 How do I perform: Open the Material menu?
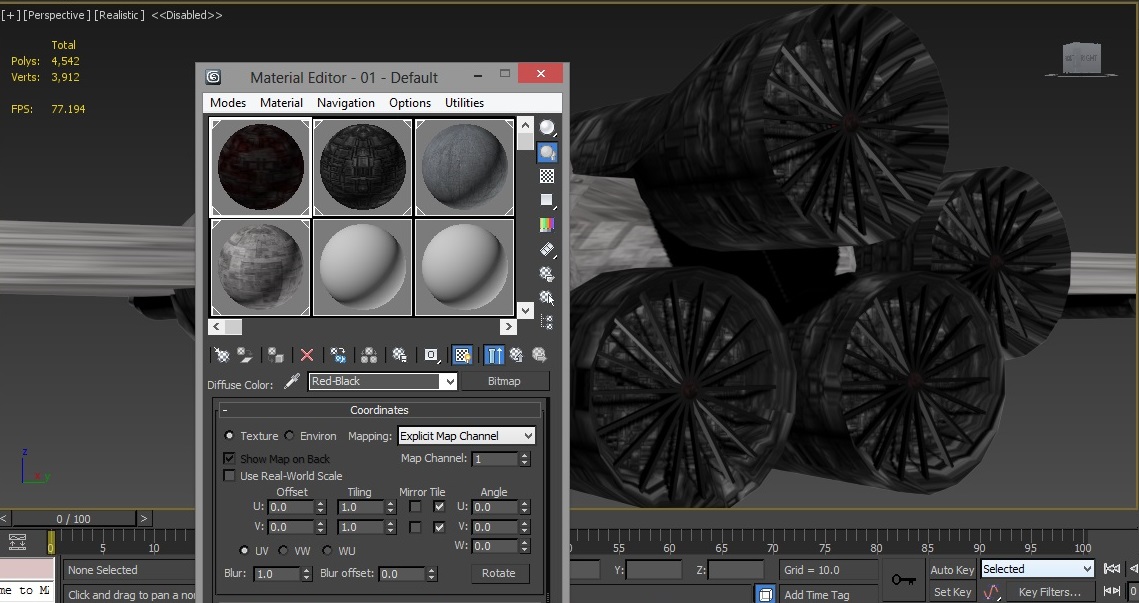click(281, 102)
